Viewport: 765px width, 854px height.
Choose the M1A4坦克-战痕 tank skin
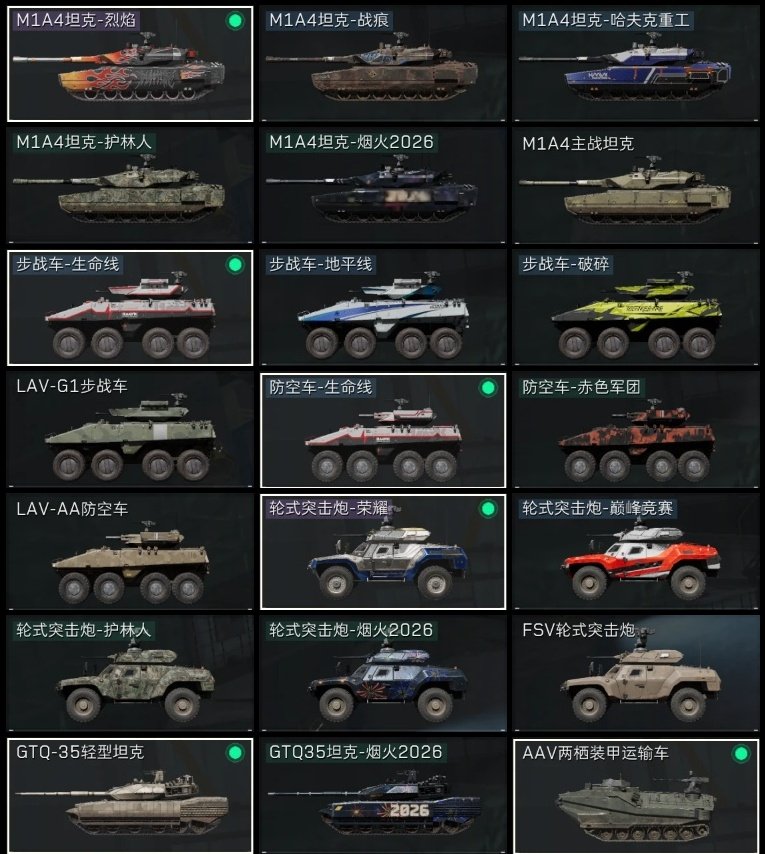coord(383,64)
